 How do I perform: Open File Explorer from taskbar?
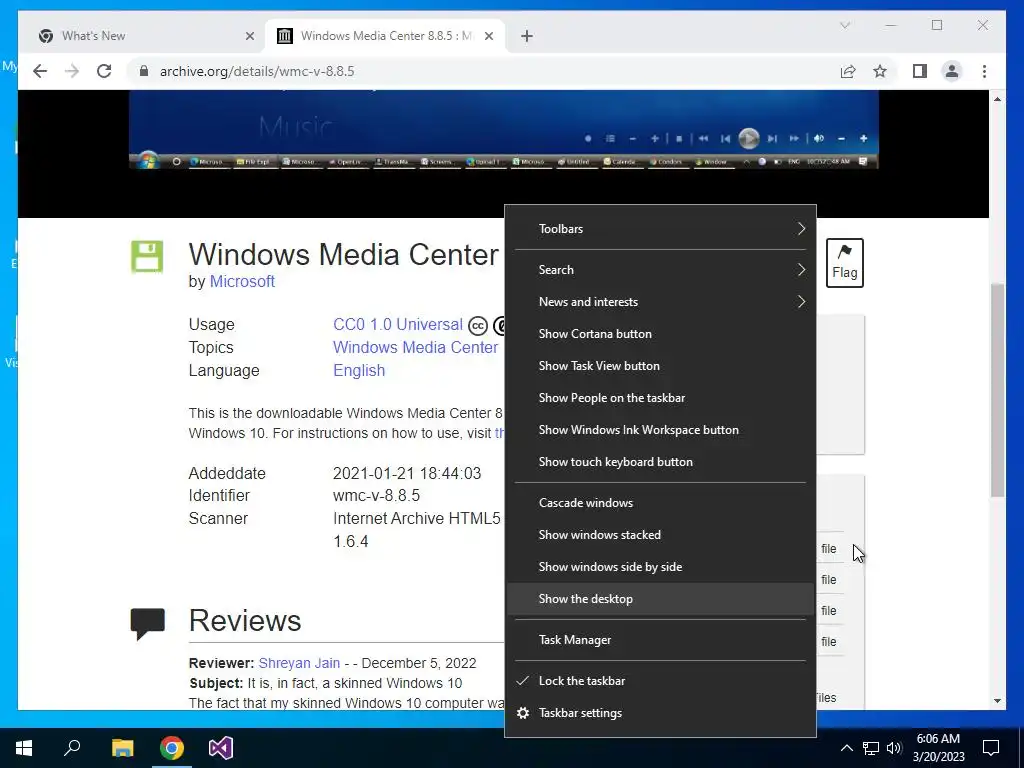122,748
